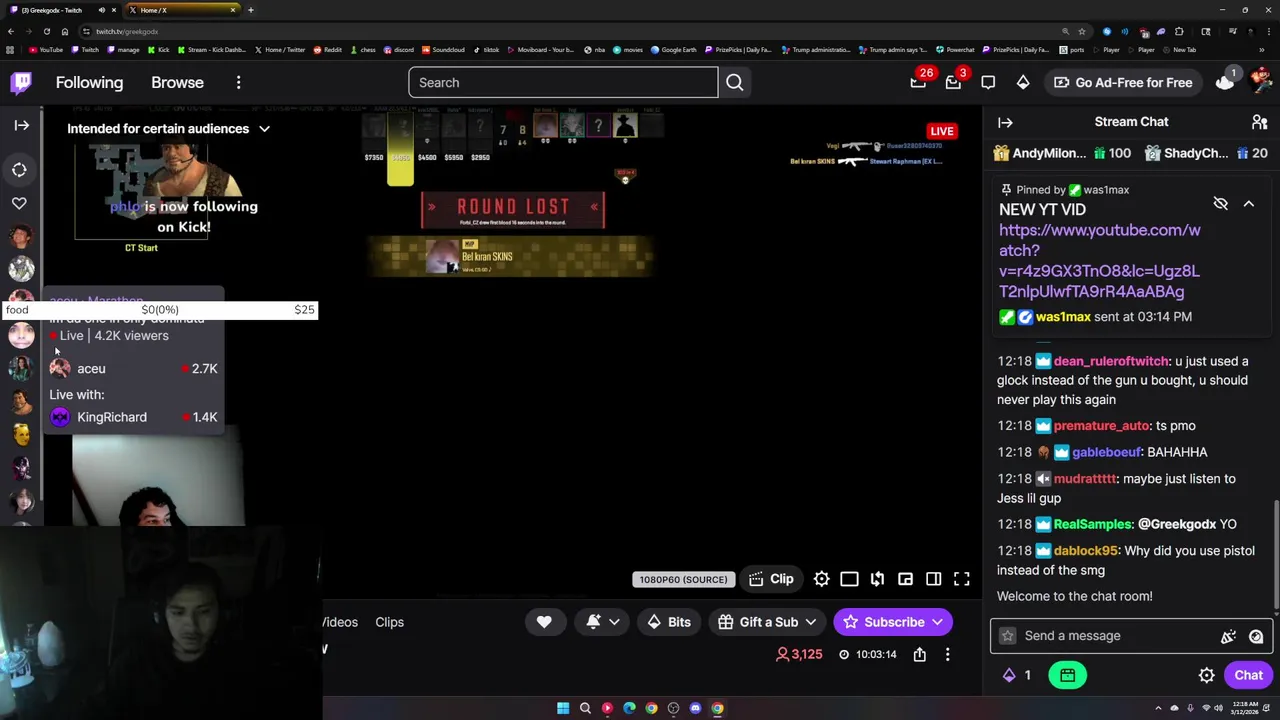Click the chat scrollbar thumb
1280x720 pixels.
click(x=1276, y=555)
